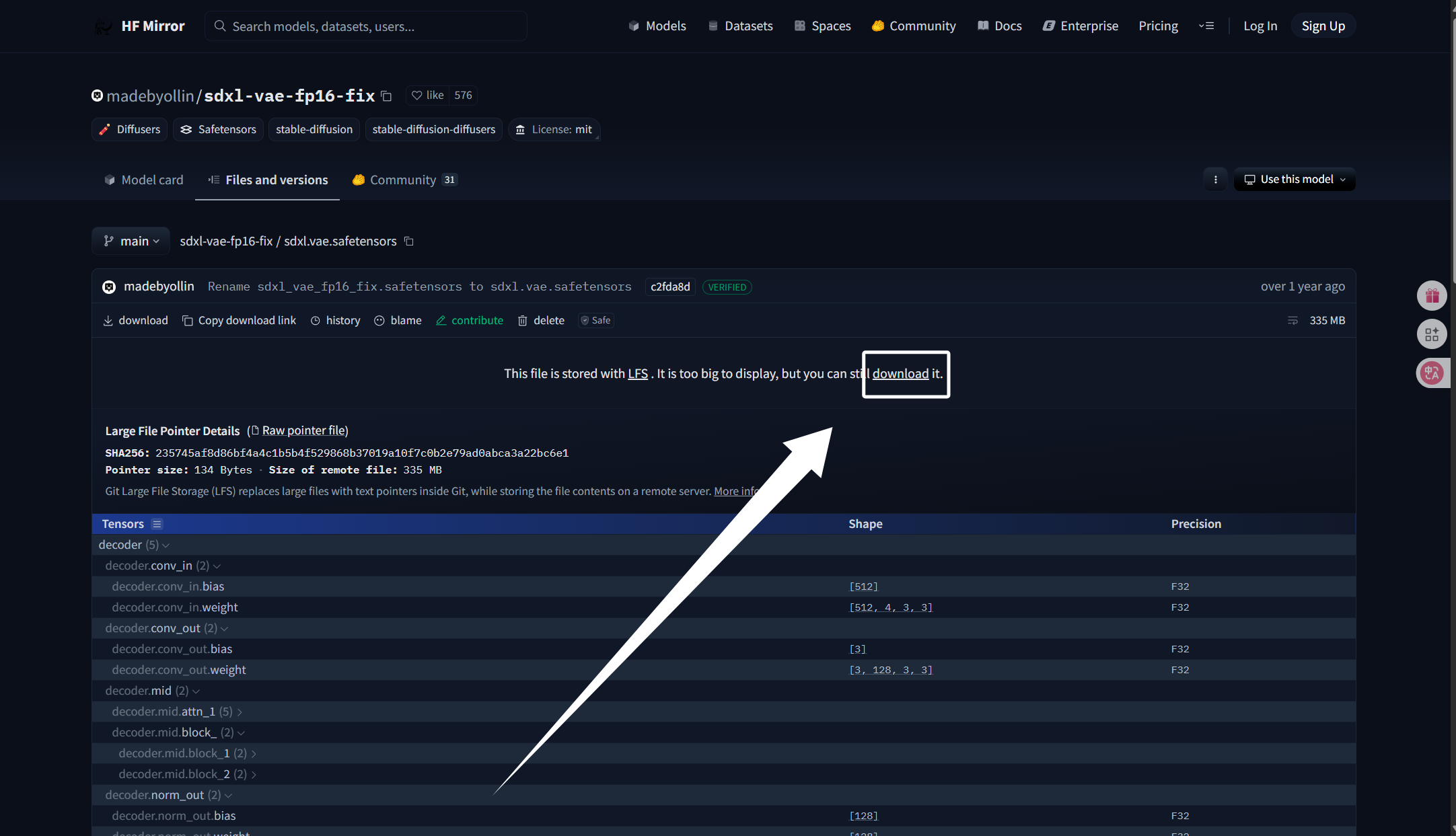Image resolution: width=1456 pixels, height=836 pixels.
Task: Copy model name icon next to sdxl-vae-fp16-fix
Action: [386, 96]
